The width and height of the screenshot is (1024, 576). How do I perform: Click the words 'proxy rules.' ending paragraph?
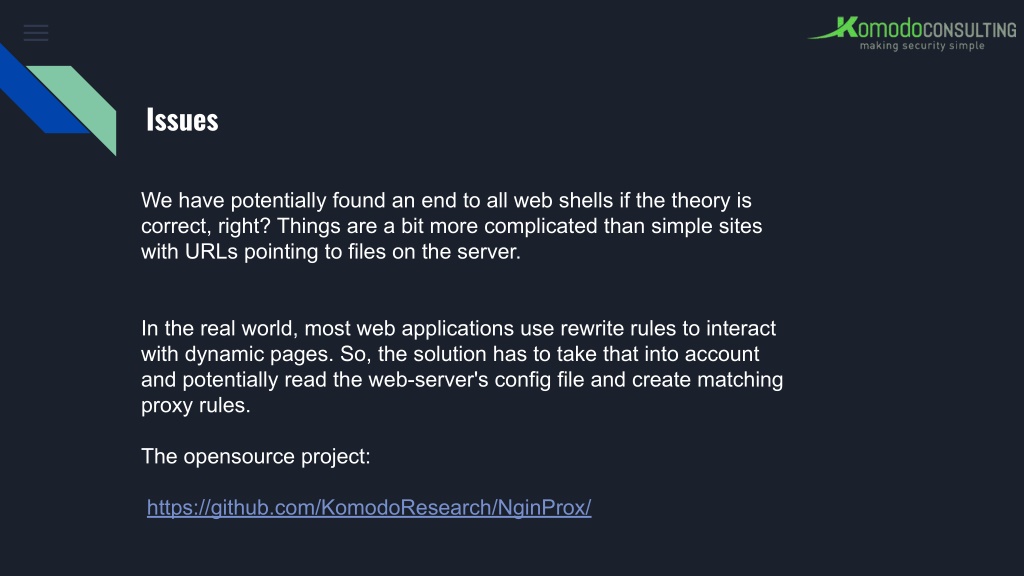tap(196, 406)
